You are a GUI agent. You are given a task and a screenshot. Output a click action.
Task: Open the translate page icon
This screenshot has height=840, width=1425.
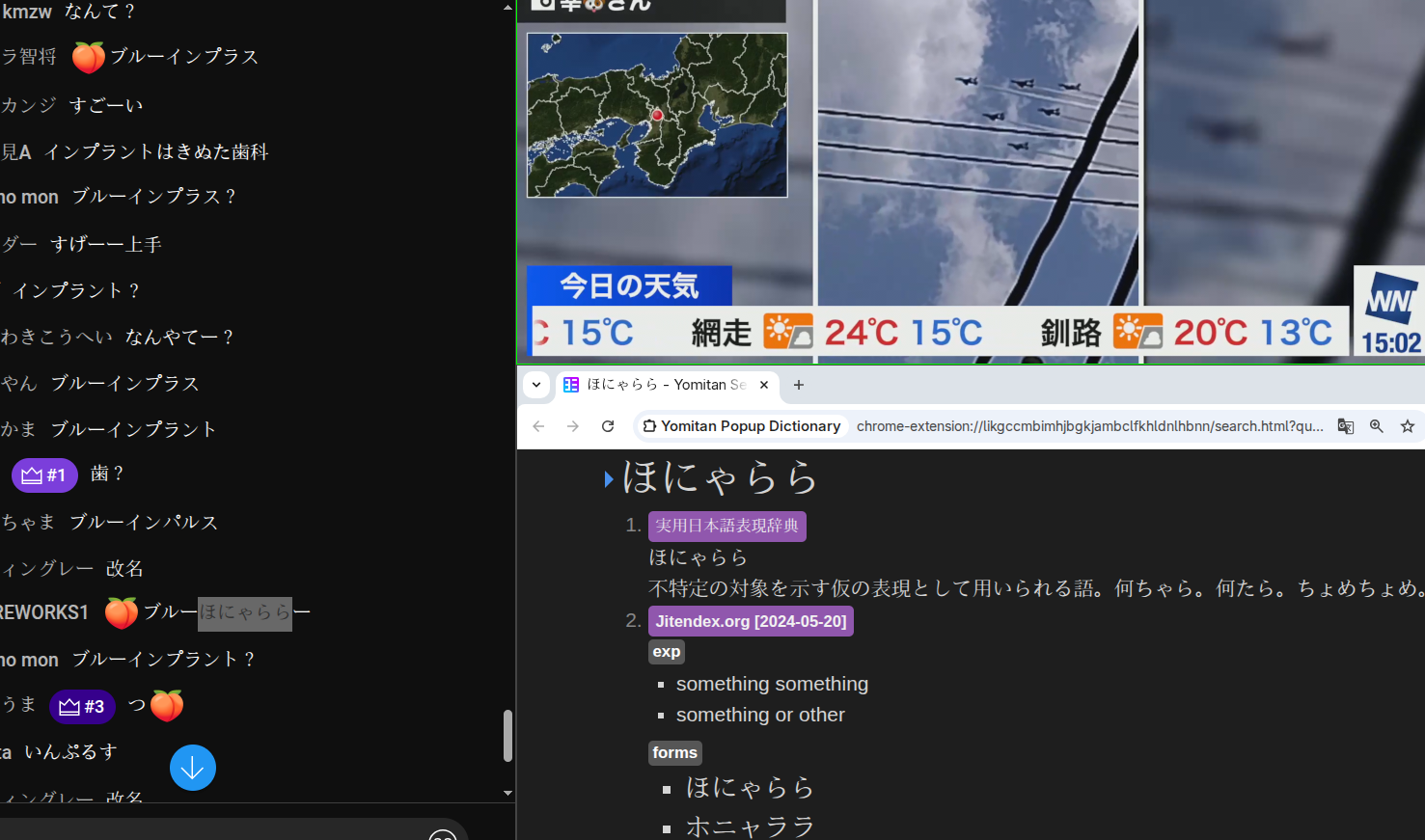[x=1346, y=426]
